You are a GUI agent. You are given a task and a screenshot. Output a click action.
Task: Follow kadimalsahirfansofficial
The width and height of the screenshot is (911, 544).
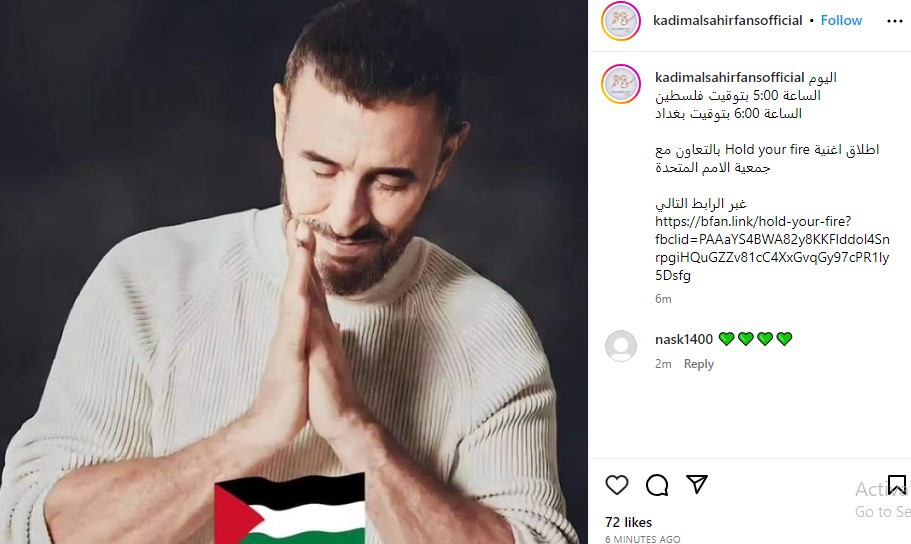[841, 20]
